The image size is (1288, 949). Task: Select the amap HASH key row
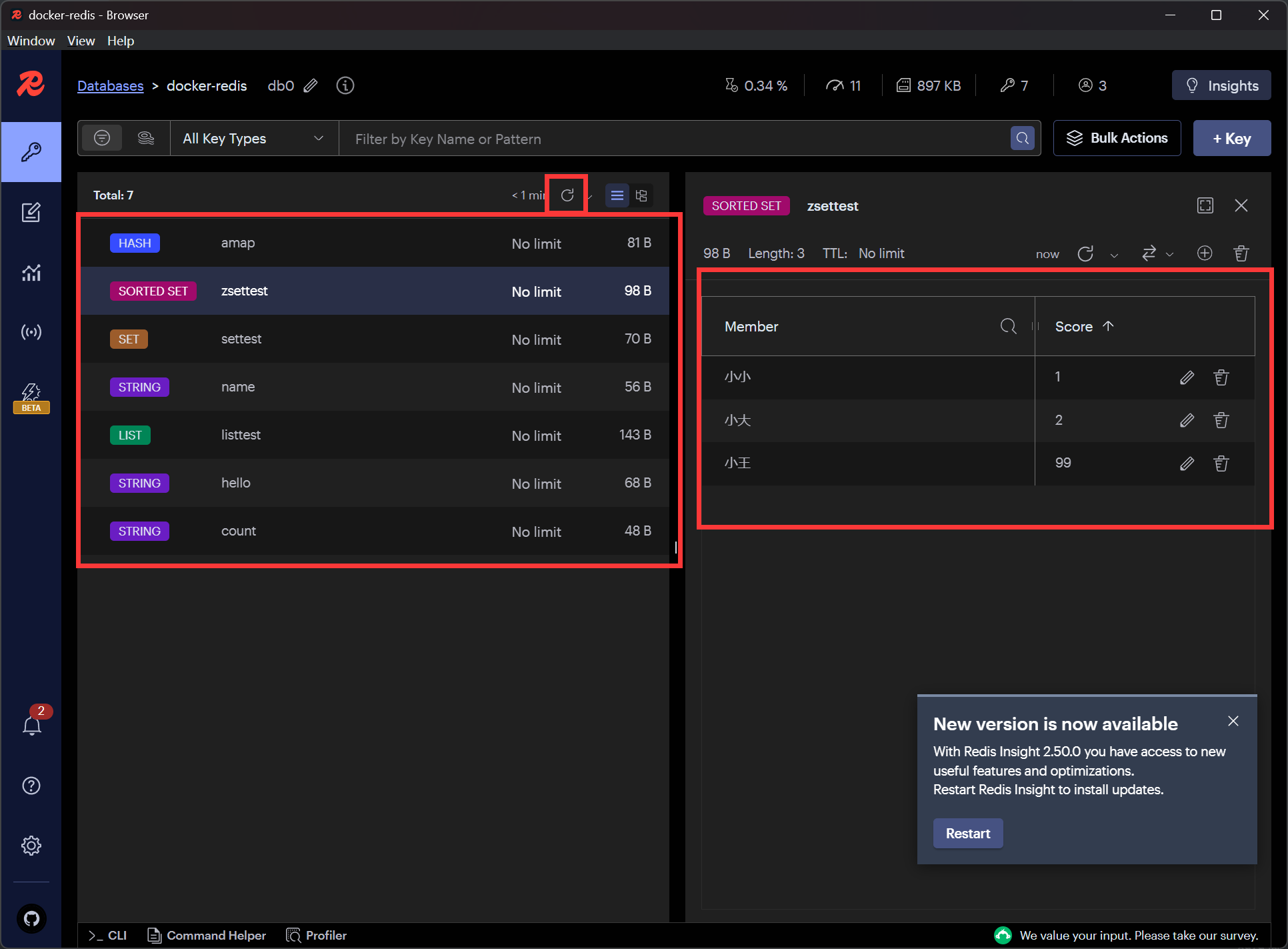pos(375,243)
